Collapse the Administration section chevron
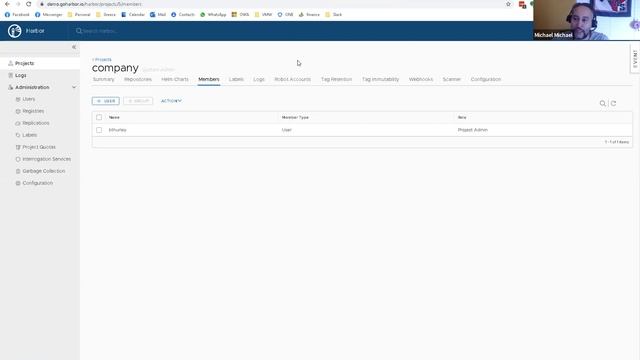 (x=74, y=87)
